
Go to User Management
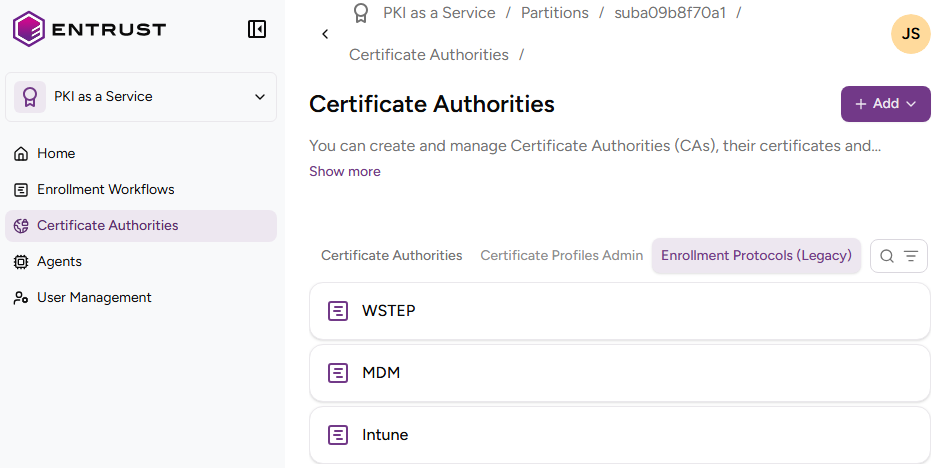pyautogui.click(x=94, y=298)
